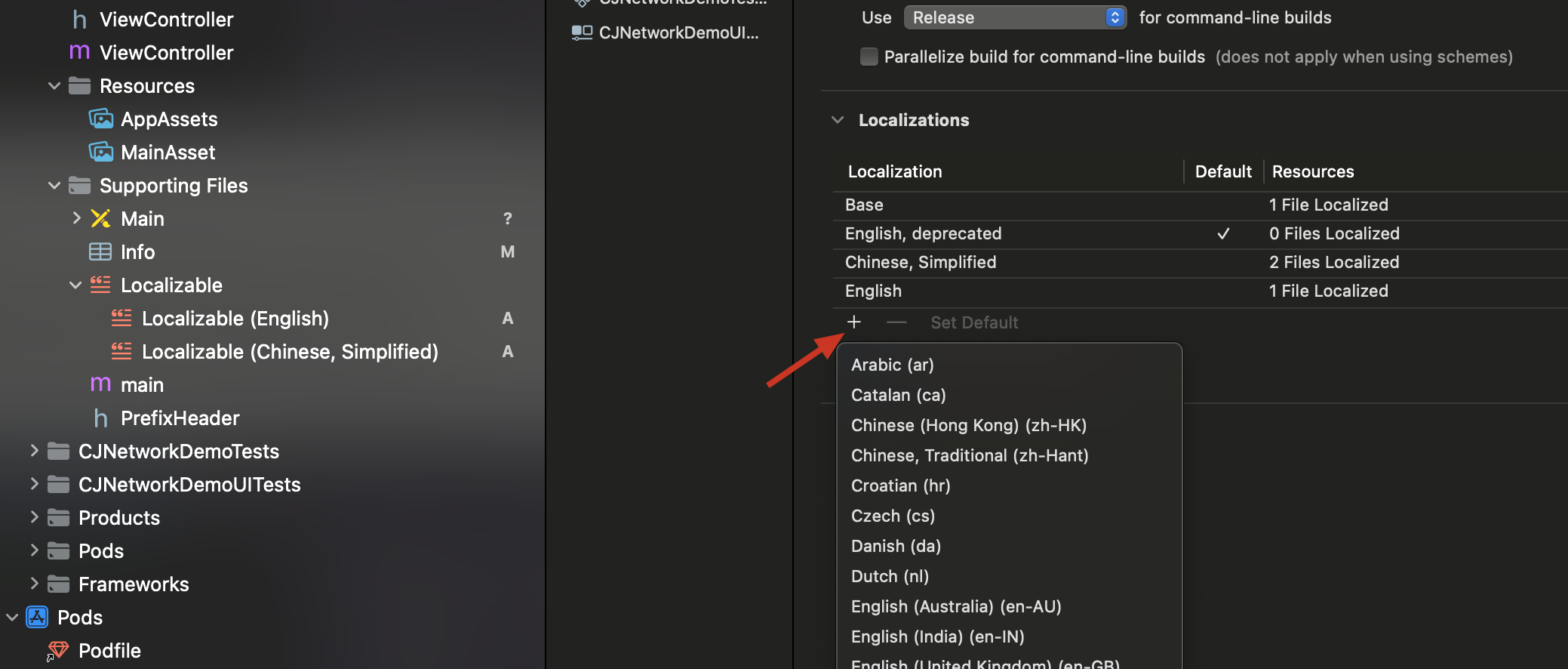Select the Base localization row
The image size is (1568, 669).
click(x=1200, y=205)
